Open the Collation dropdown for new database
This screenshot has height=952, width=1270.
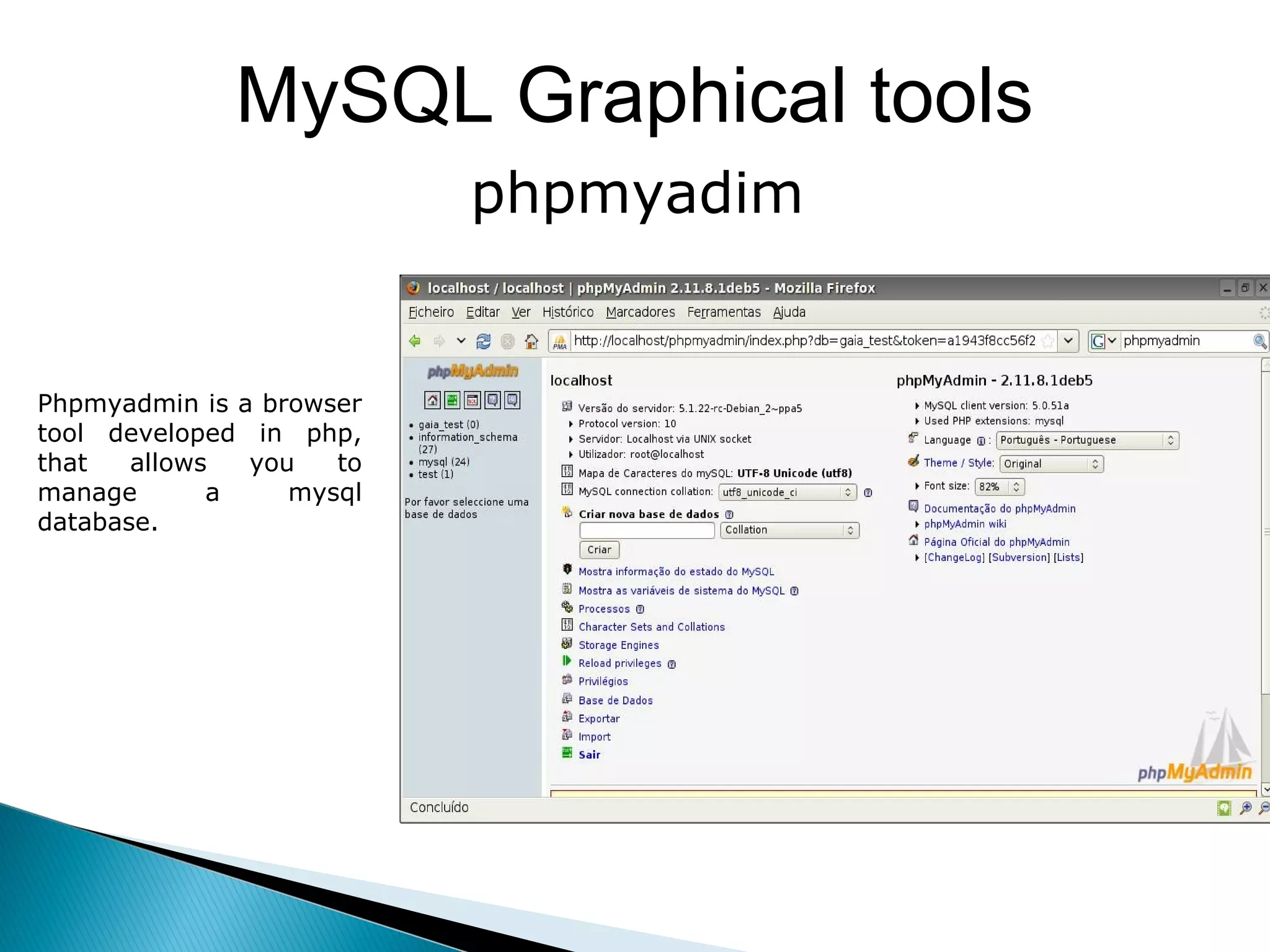tap(789, 530)
